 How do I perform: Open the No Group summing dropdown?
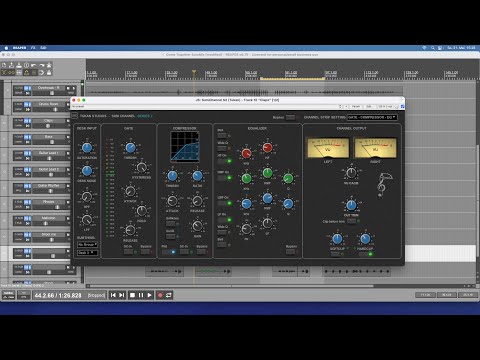pyautogui.click(x=87, y=245)
